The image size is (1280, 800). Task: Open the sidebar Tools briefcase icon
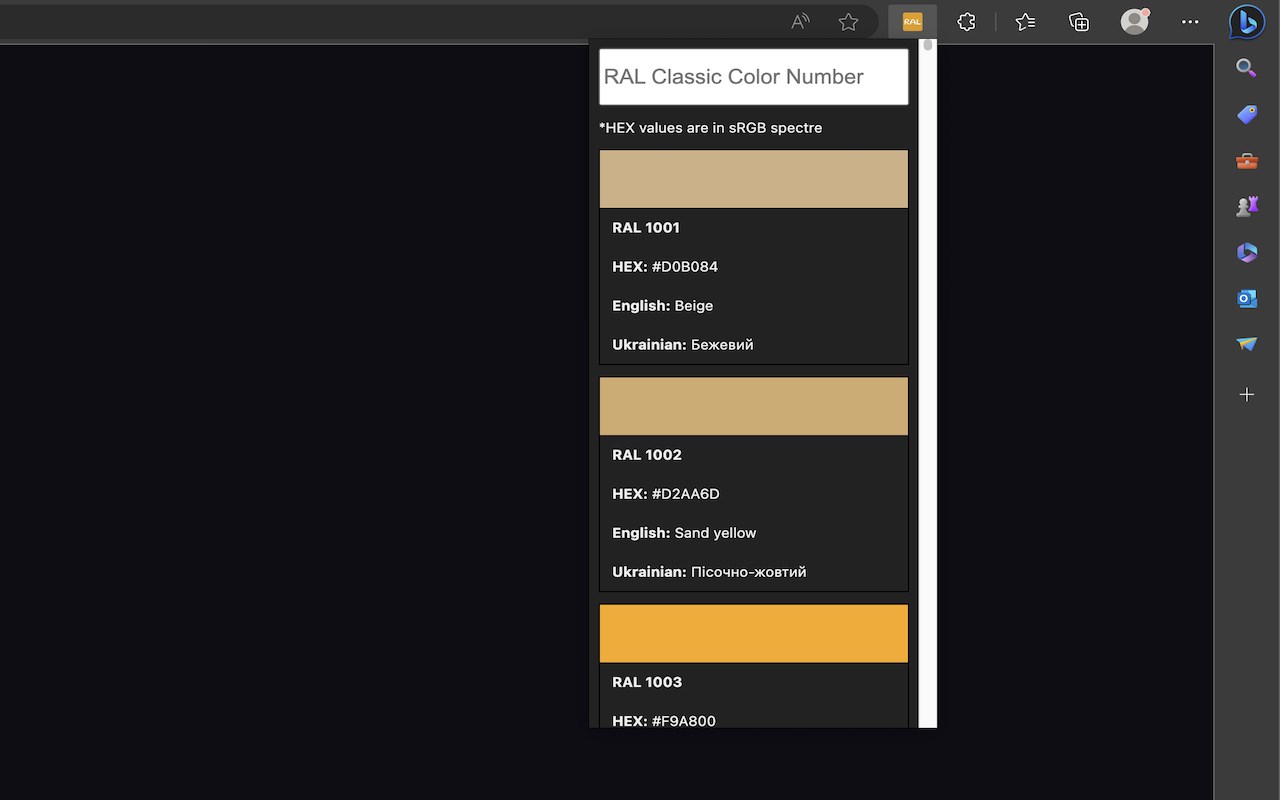click(x=1246, y=161)
